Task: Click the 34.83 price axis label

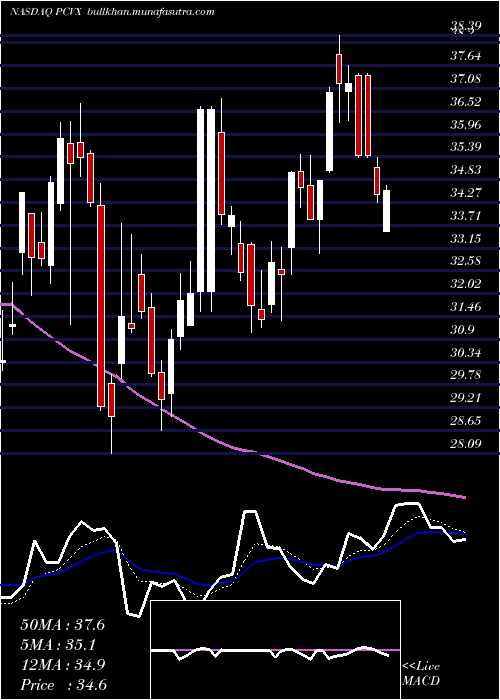Action: point(466,170)
